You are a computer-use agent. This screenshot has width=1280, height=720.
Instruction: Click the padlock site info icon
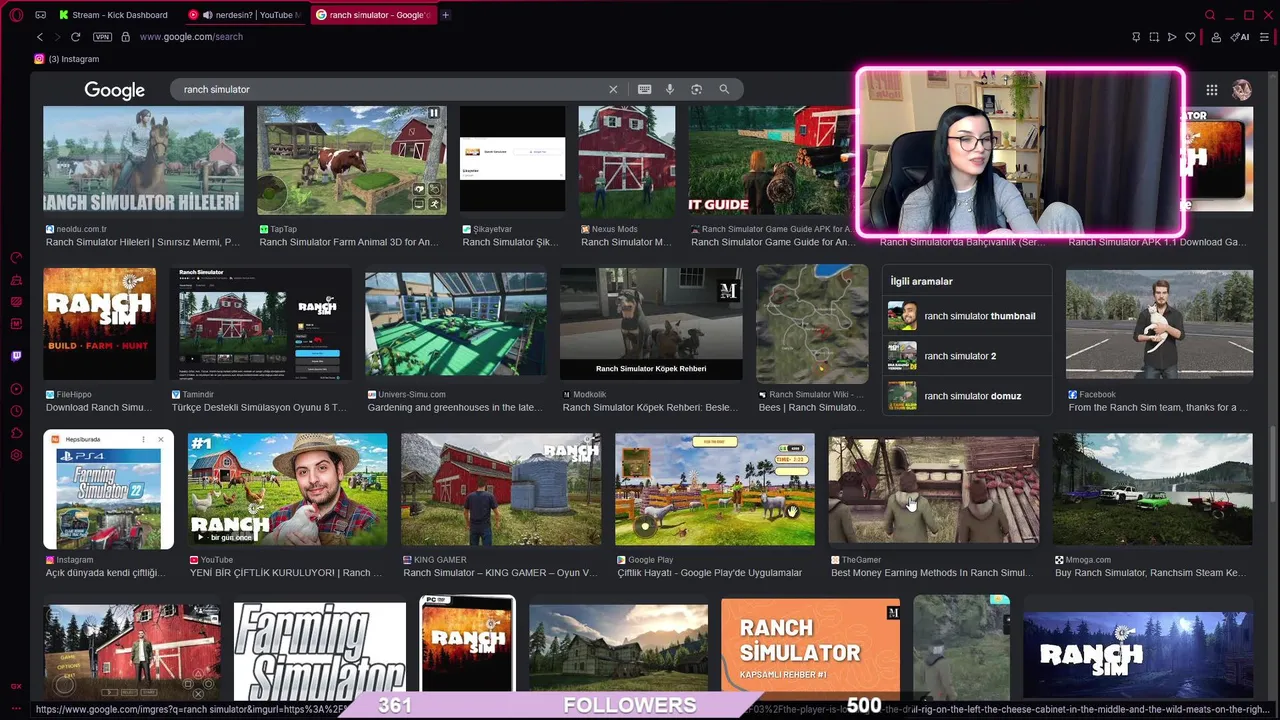coord(125,37)
